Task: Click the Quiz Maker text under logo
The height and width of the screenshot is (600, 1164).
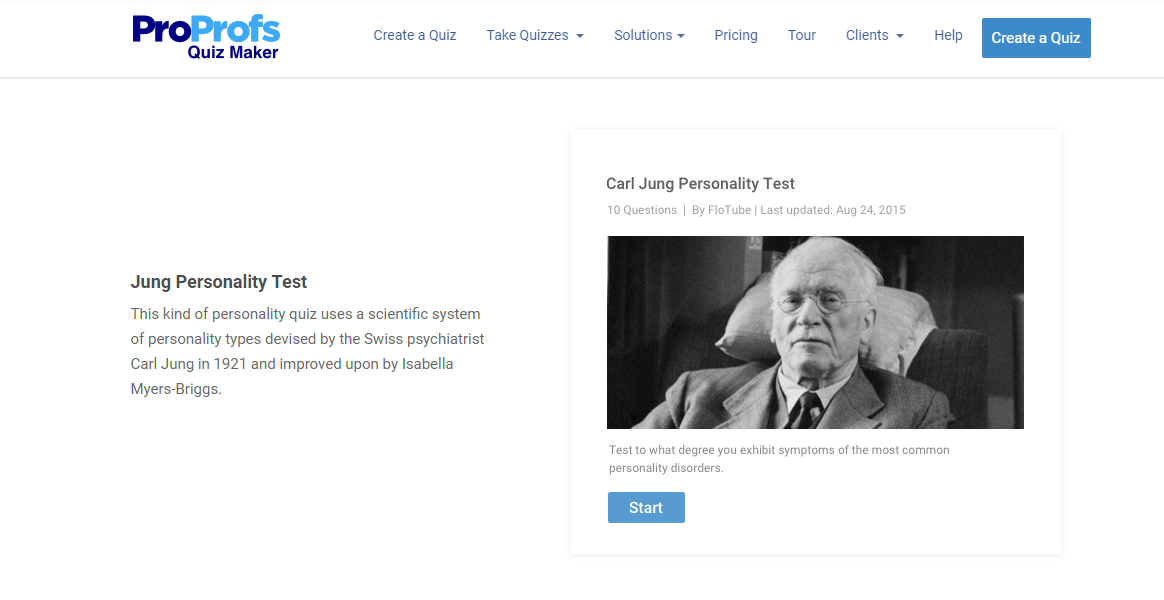Action: coord(233,52)
